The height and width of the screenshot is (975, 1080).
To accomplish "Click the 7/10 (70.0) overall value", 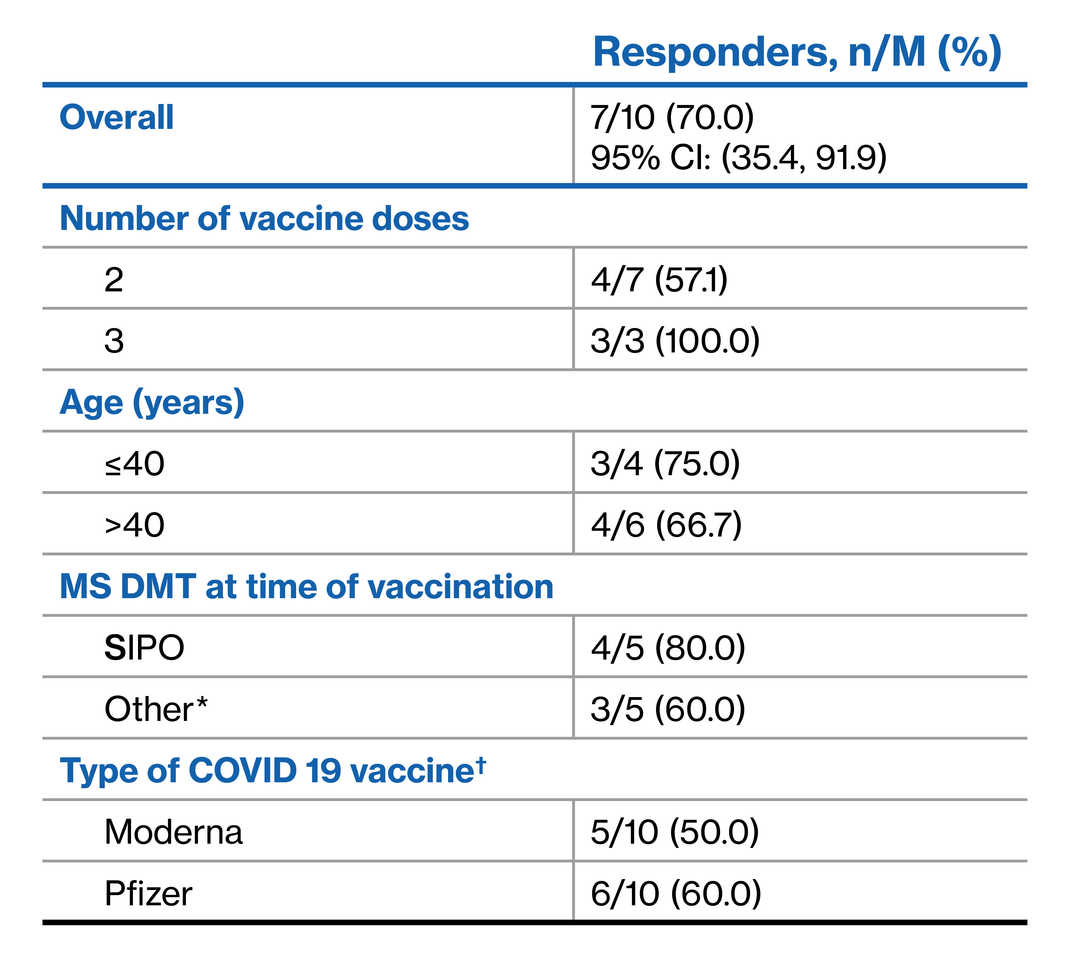I will 672,118.
